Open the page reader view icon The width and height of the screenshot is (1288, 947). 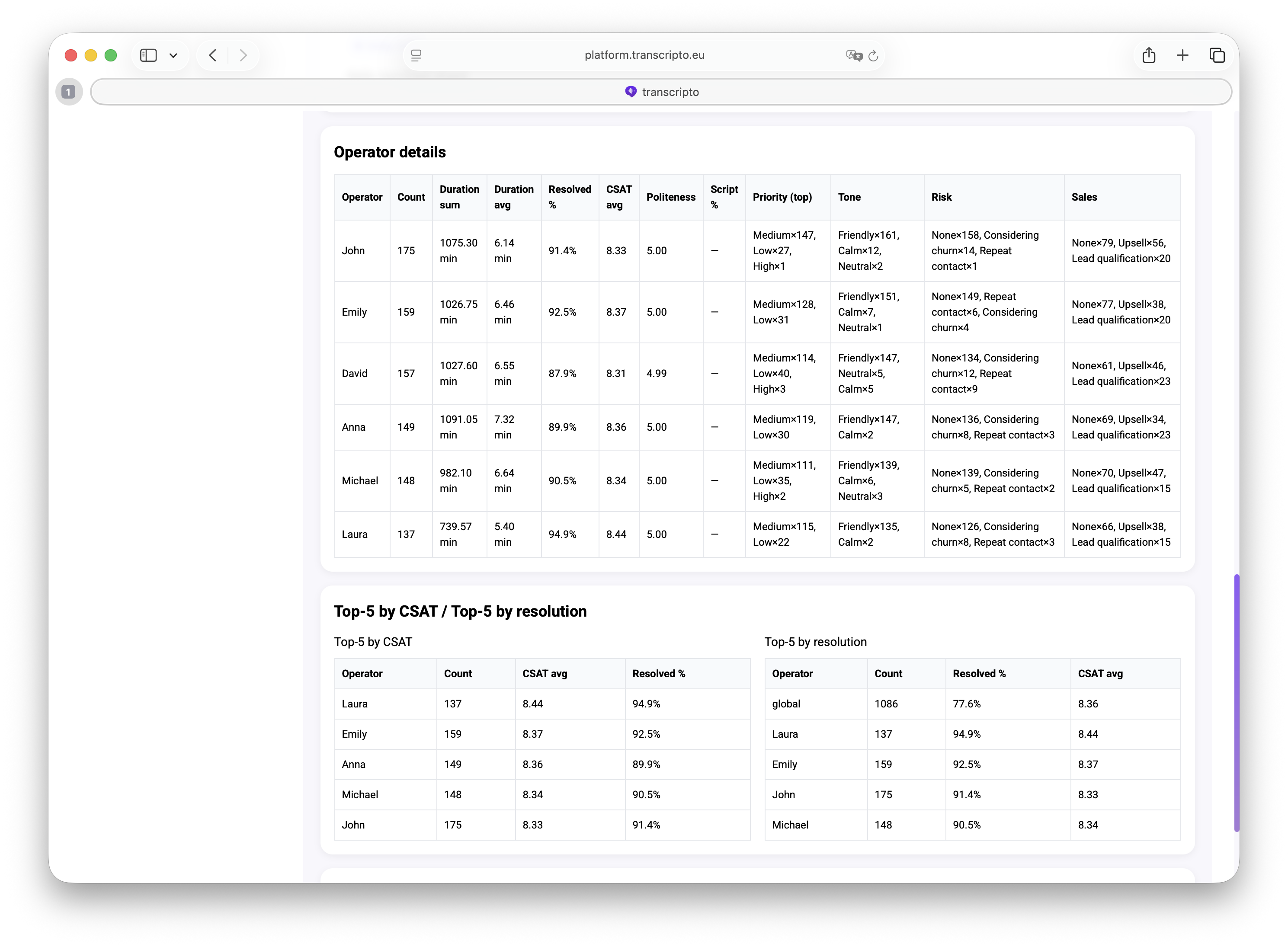coord(416,55)
